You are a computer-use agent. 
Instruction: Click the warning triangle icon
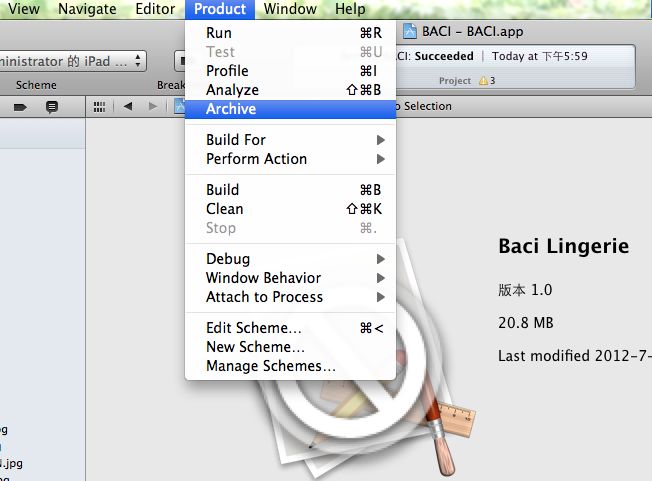[x=483, y=81]
